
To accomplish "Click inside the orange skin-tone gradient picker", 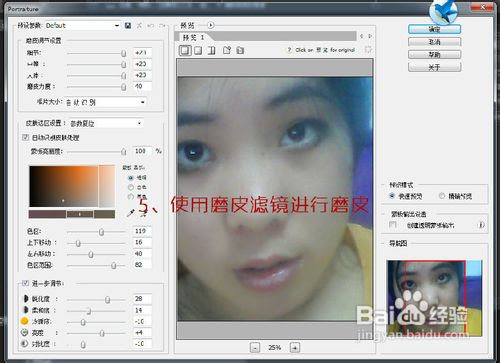I will [x=63, y=186].
